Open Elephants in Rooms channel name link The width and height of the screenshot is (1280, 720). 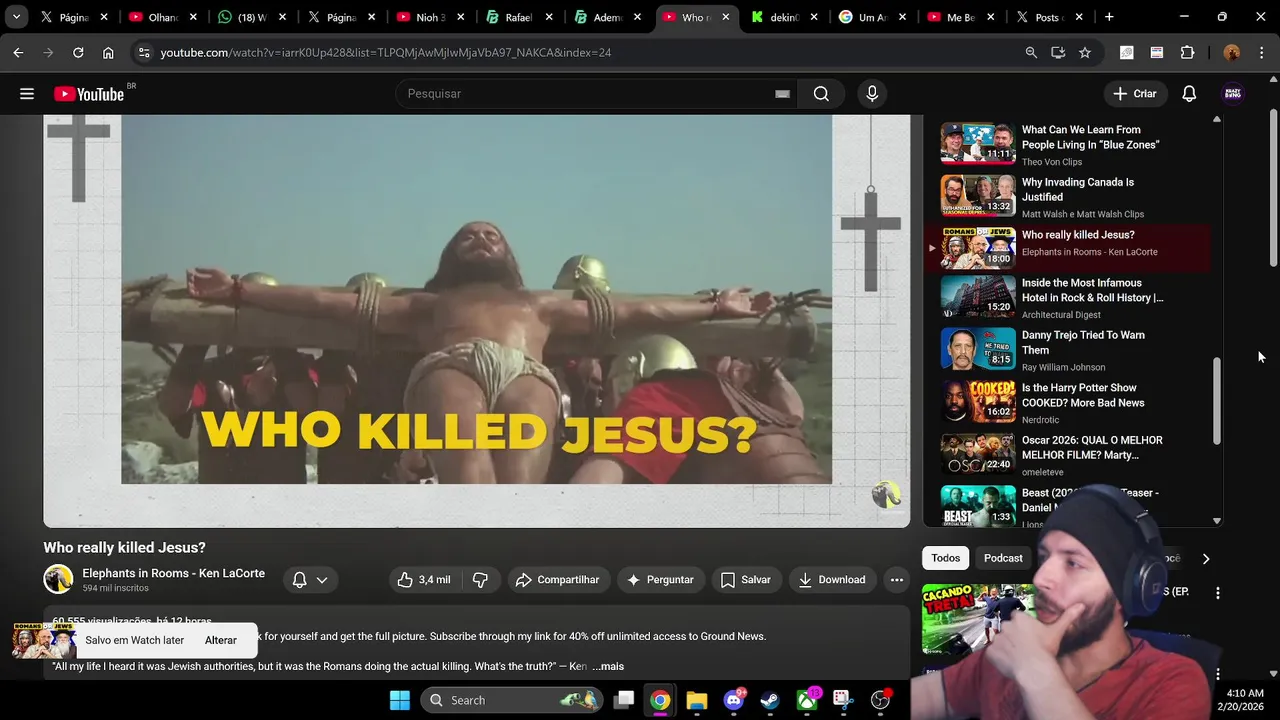tap(174, 573)
